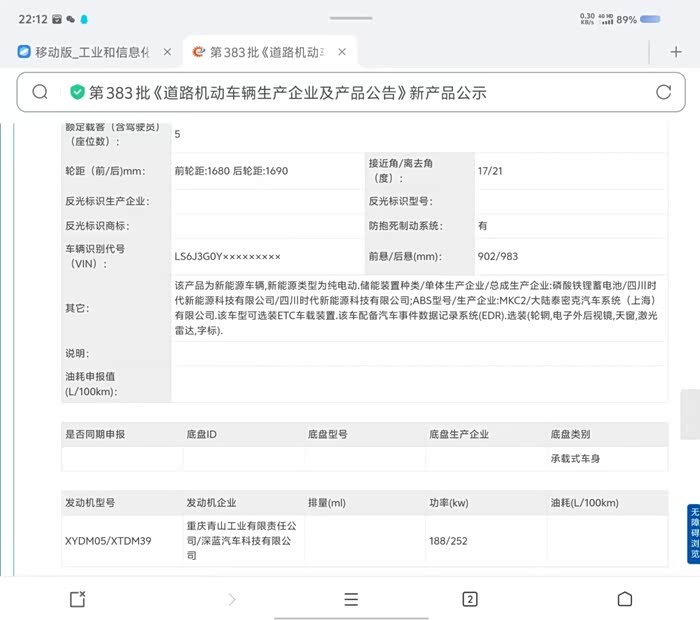Click the VIN value LS6J3G0Y text

click(227, 256)
